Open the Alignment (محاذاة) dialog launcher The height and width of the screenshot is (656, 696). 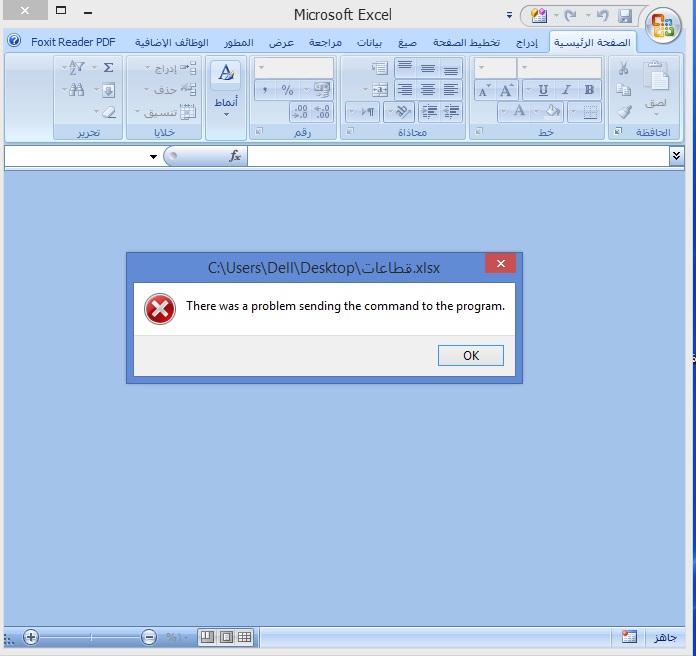350,131
